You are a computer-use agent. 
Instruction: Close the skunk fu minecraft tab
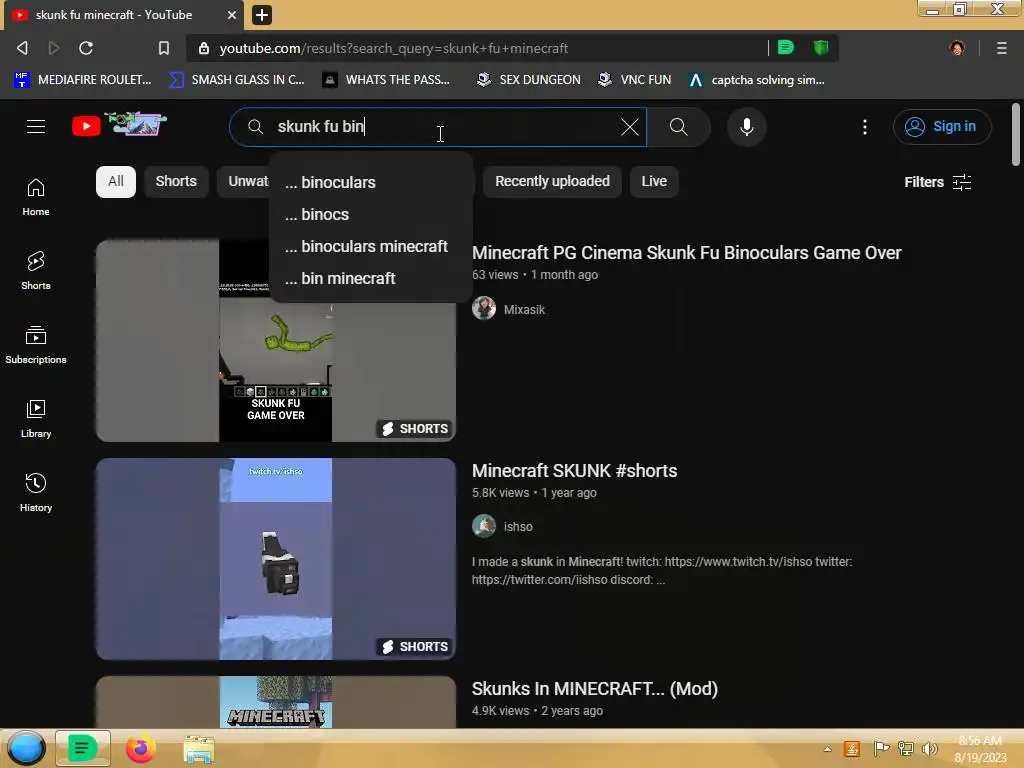click(232, 15)
